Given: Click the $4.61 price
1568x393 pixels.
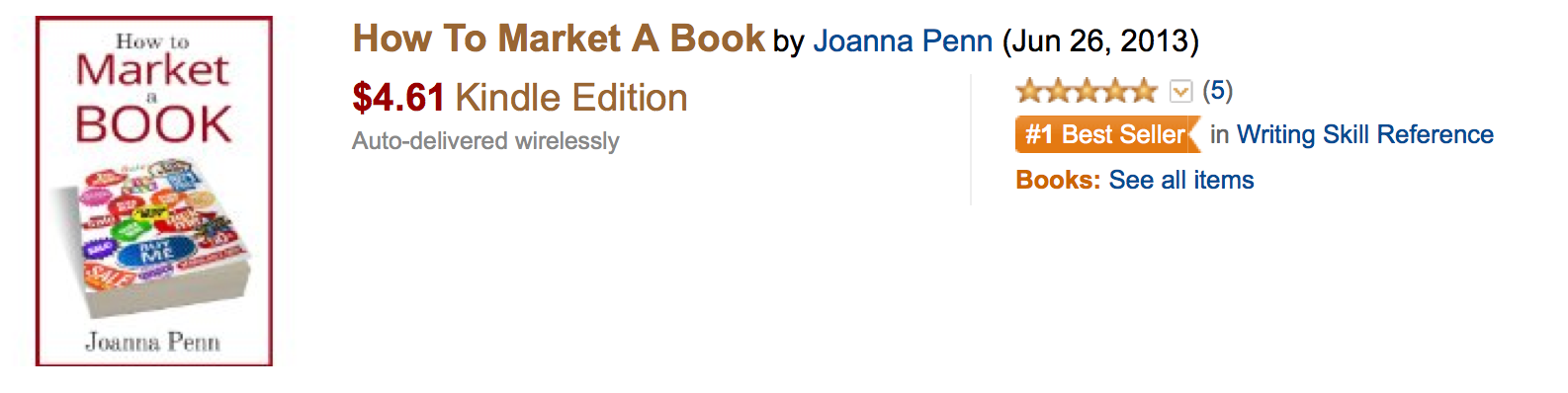Looking at the screenshot, I should pos(398,98).
